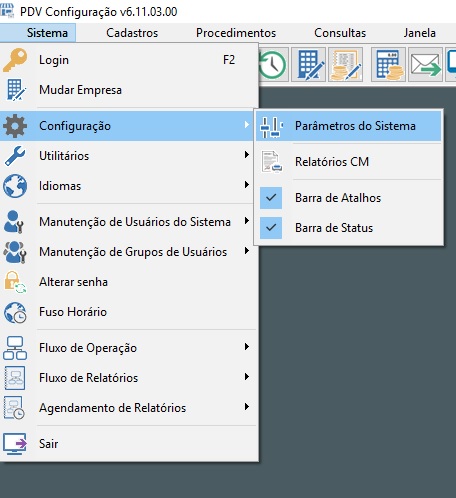Click the Manutenção de Usuários do Sistema icon
Viewport: 456px width, 498px height.
tap(14, 222)
